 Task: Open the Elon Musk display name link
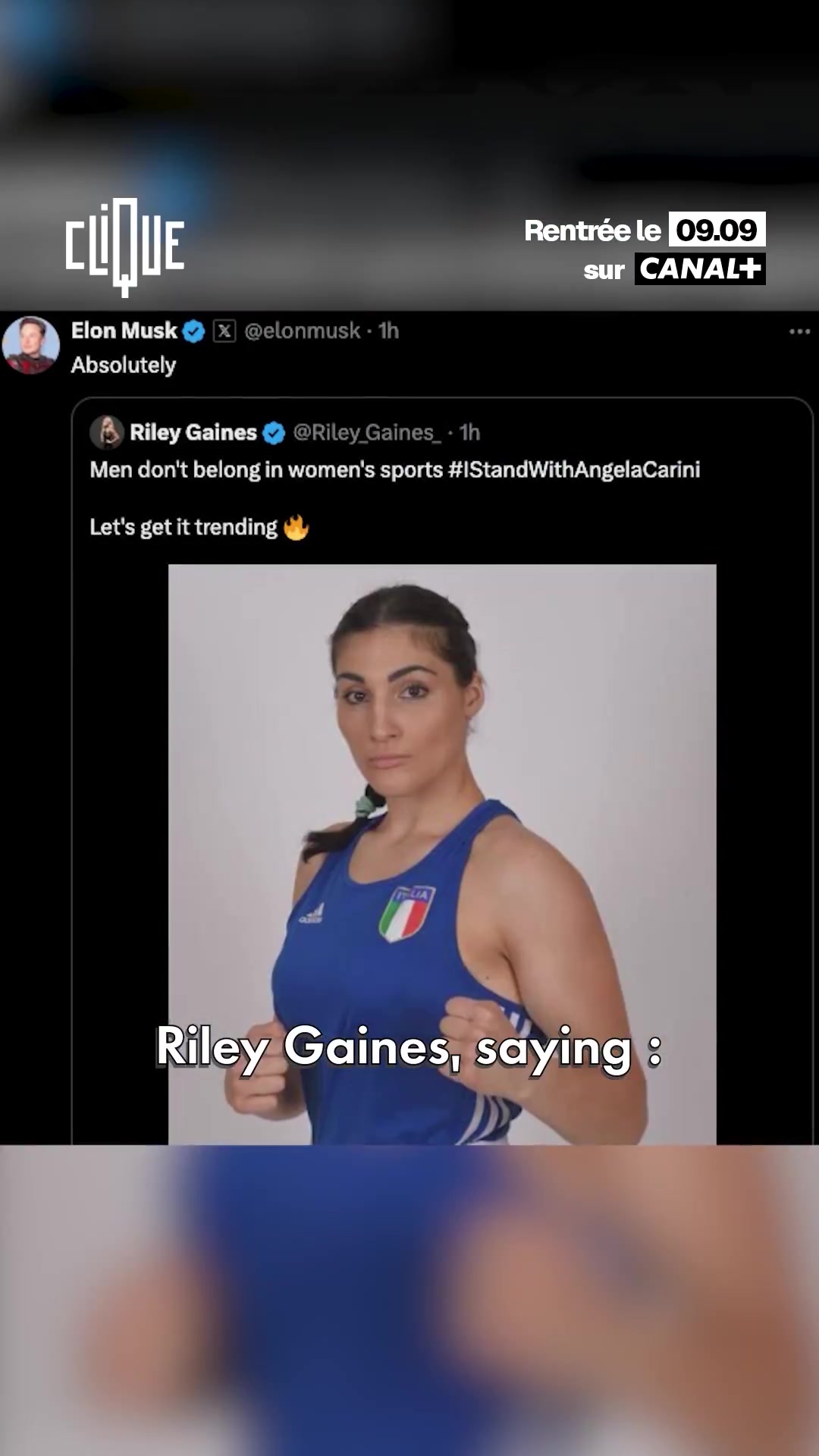click(x=124, y=331)
